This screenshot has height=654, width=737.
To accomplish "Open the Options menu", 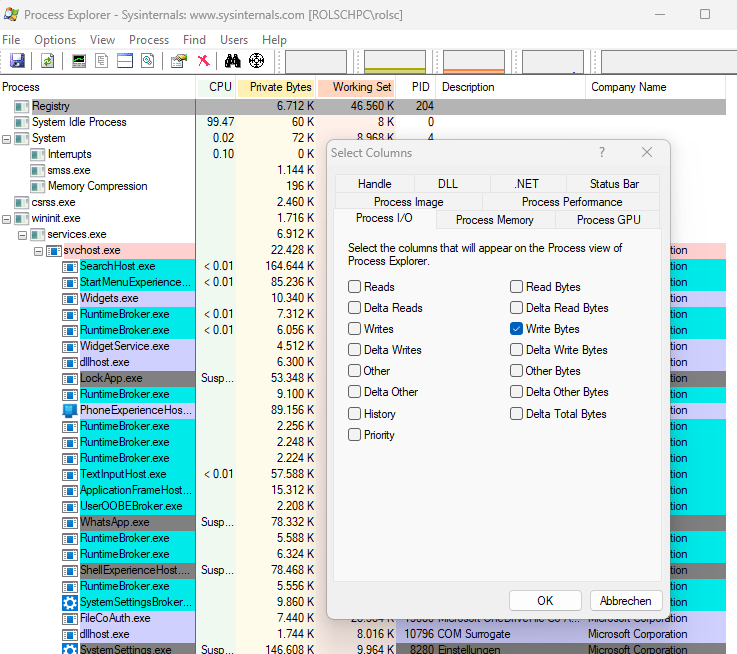I will tap(55, 40).
